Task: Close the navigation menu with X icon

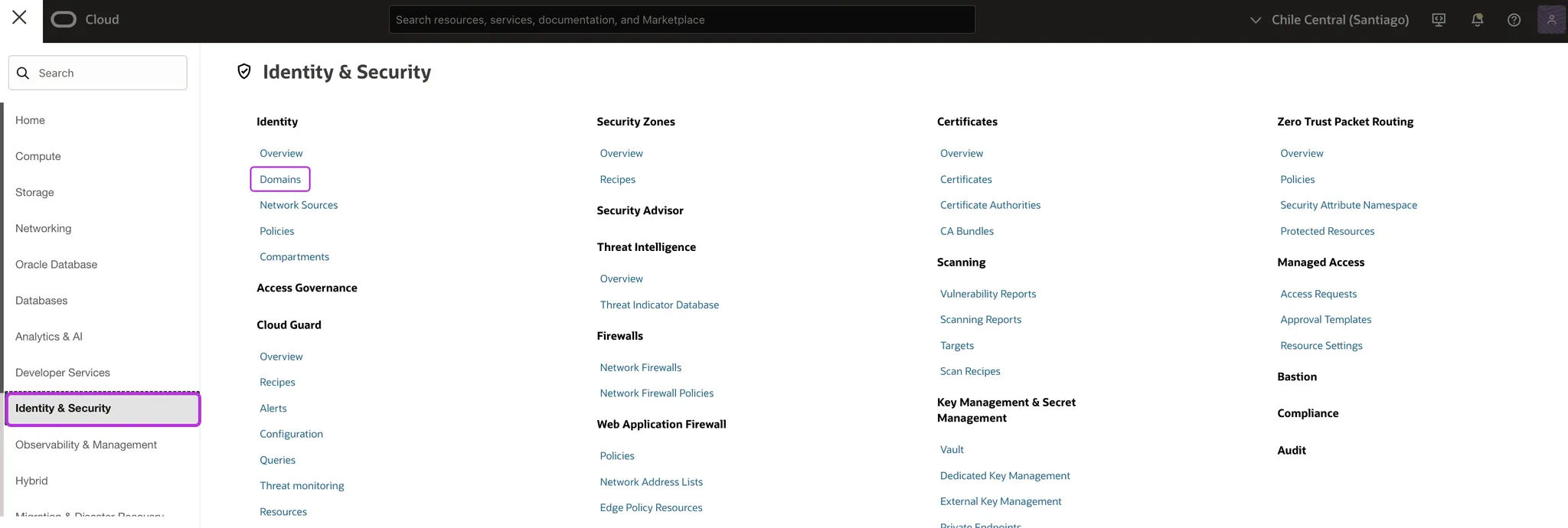Action: [x=19, y=18]
